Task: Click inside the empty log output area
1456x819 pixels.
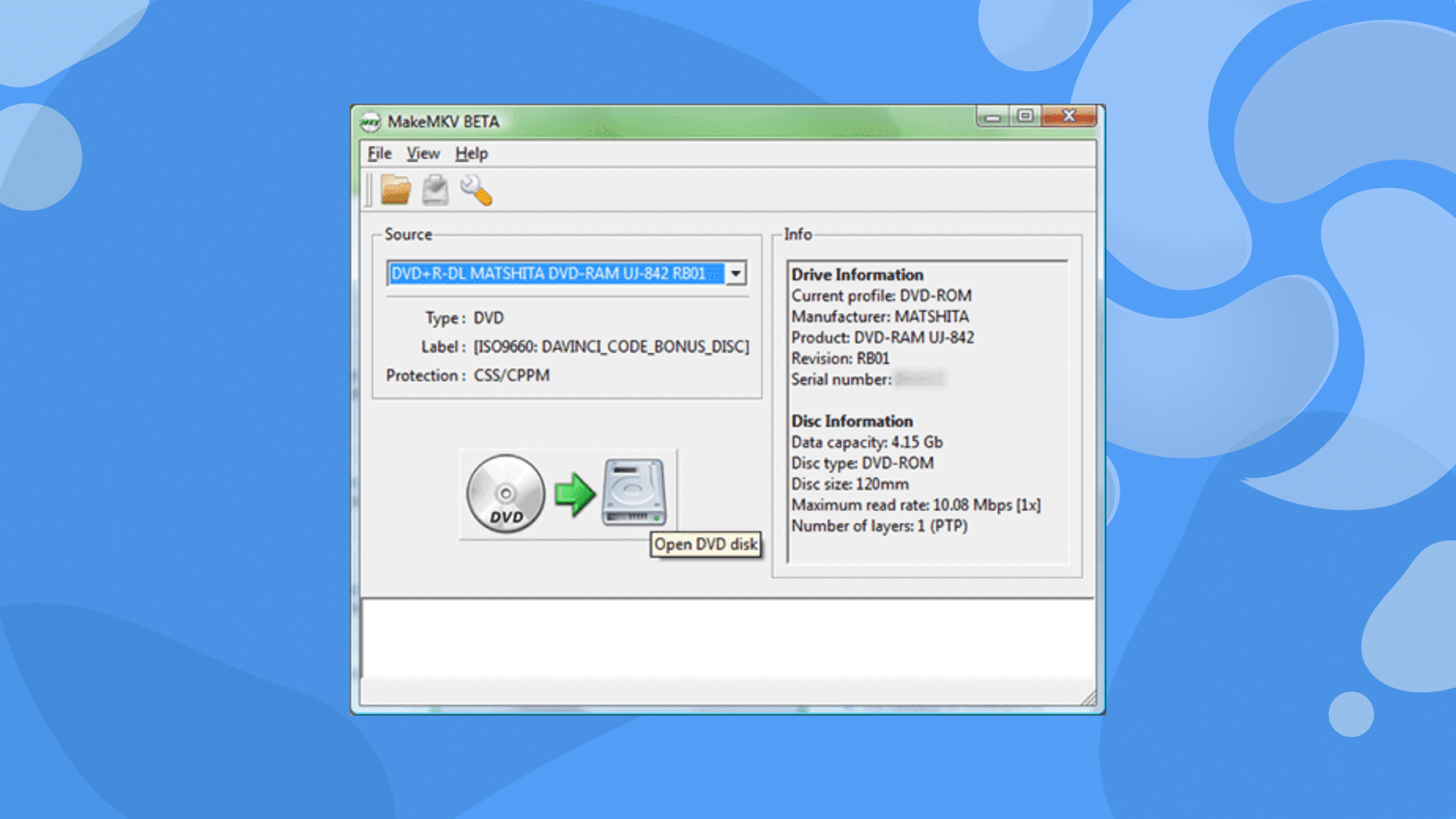Action: [727, 639]
